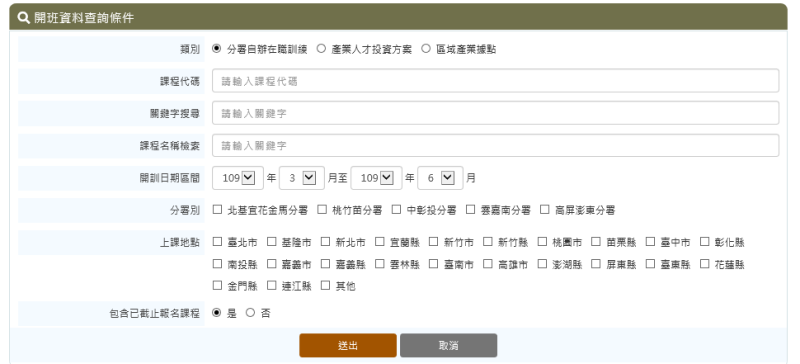Click the 取消 cancel button
The image size is (800, 364).
(448, 346)
